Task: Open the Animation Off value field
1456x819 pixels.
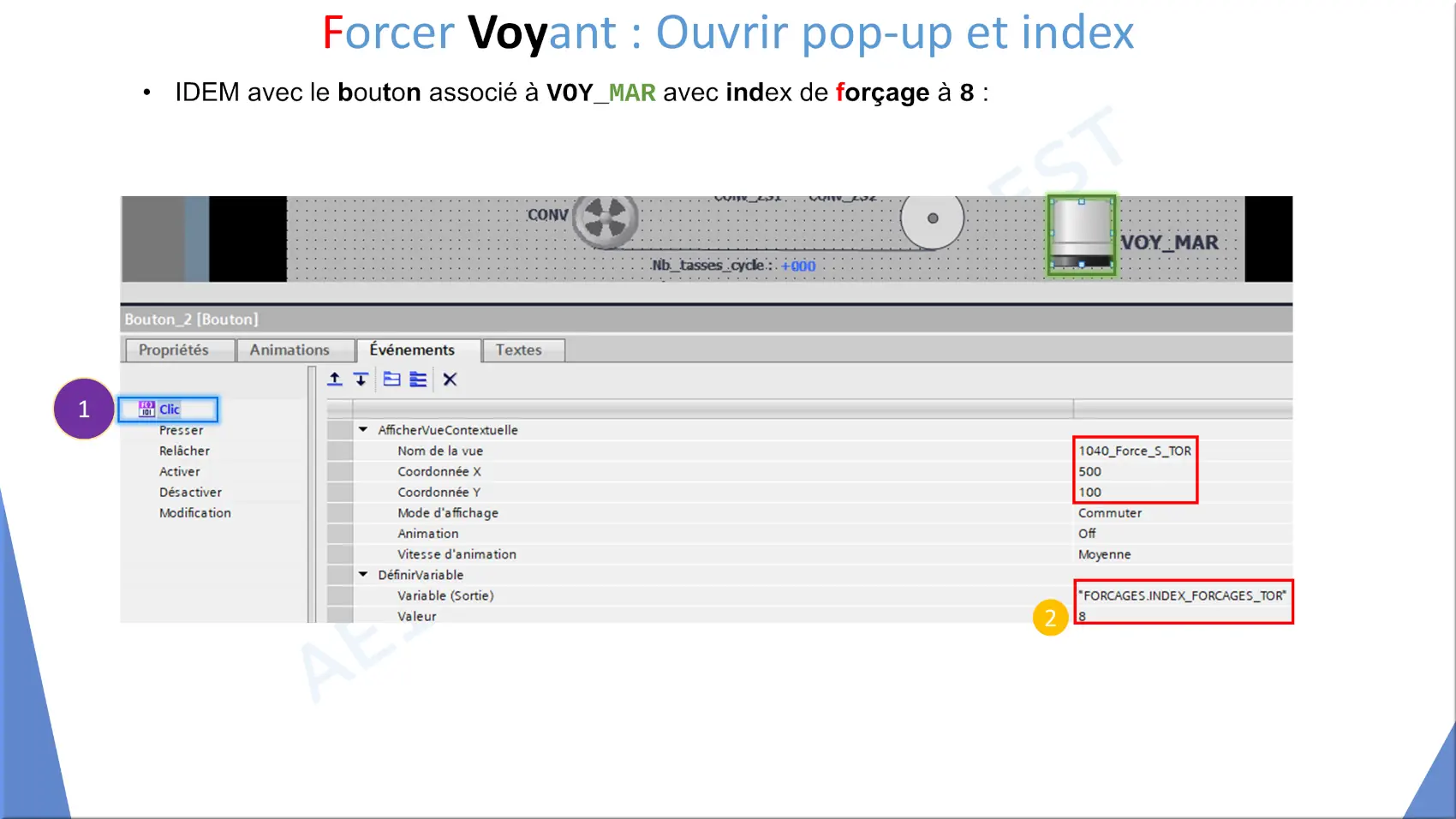Action: [1087, 534]
